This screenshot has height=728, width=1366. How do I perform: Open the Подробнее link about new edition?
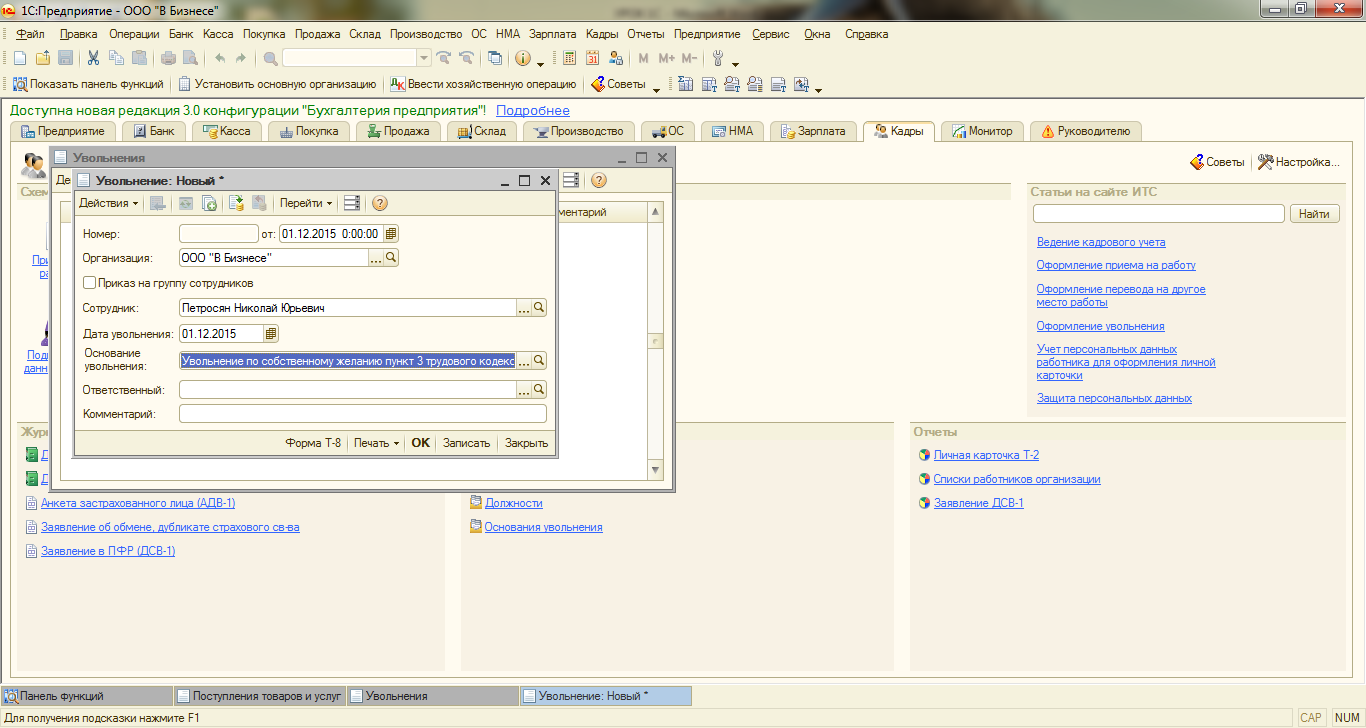point(533,111)
